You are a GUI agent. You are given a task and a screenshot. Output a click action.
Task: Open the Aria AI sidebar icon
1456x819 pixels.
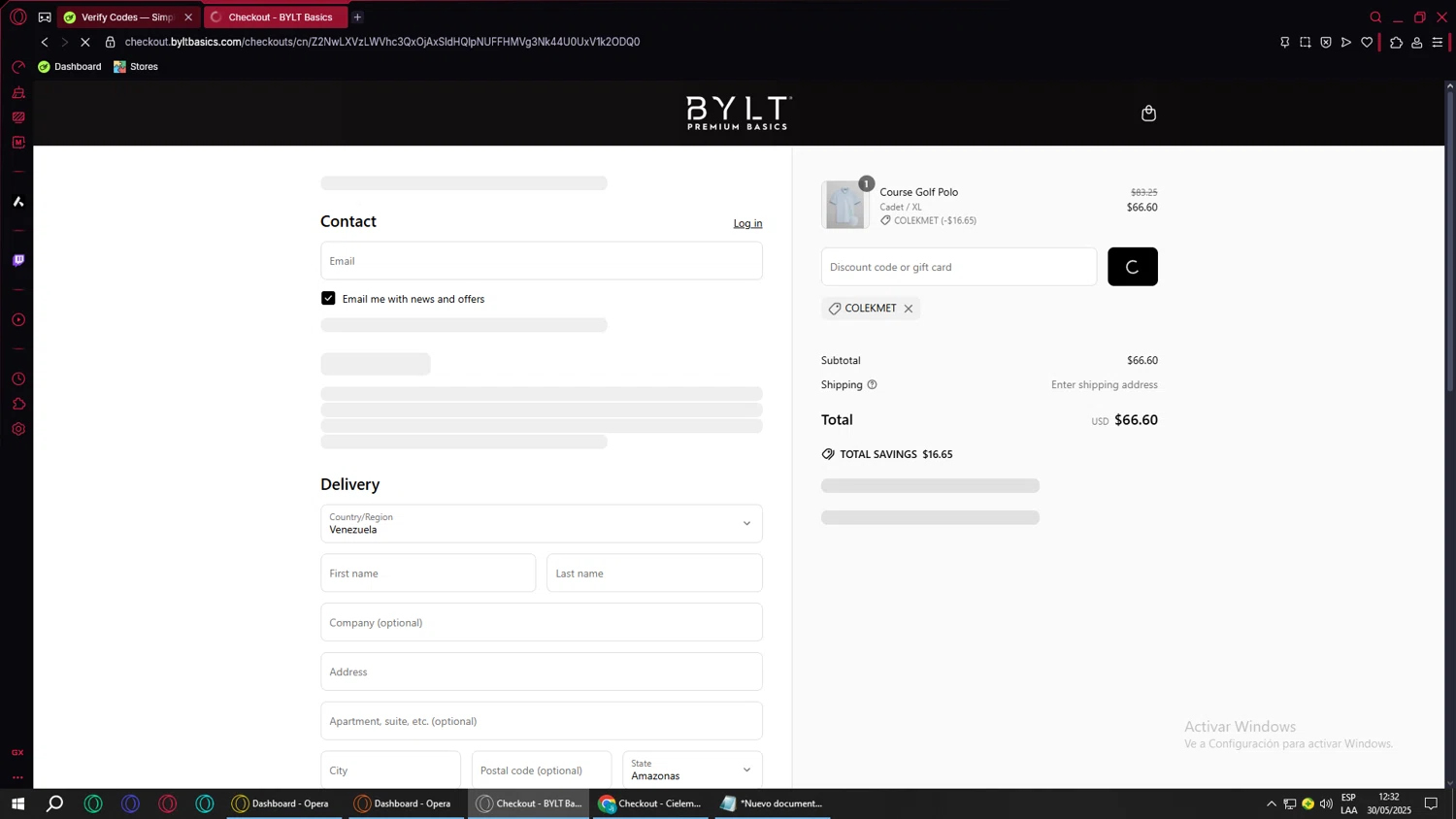point(17,202)
